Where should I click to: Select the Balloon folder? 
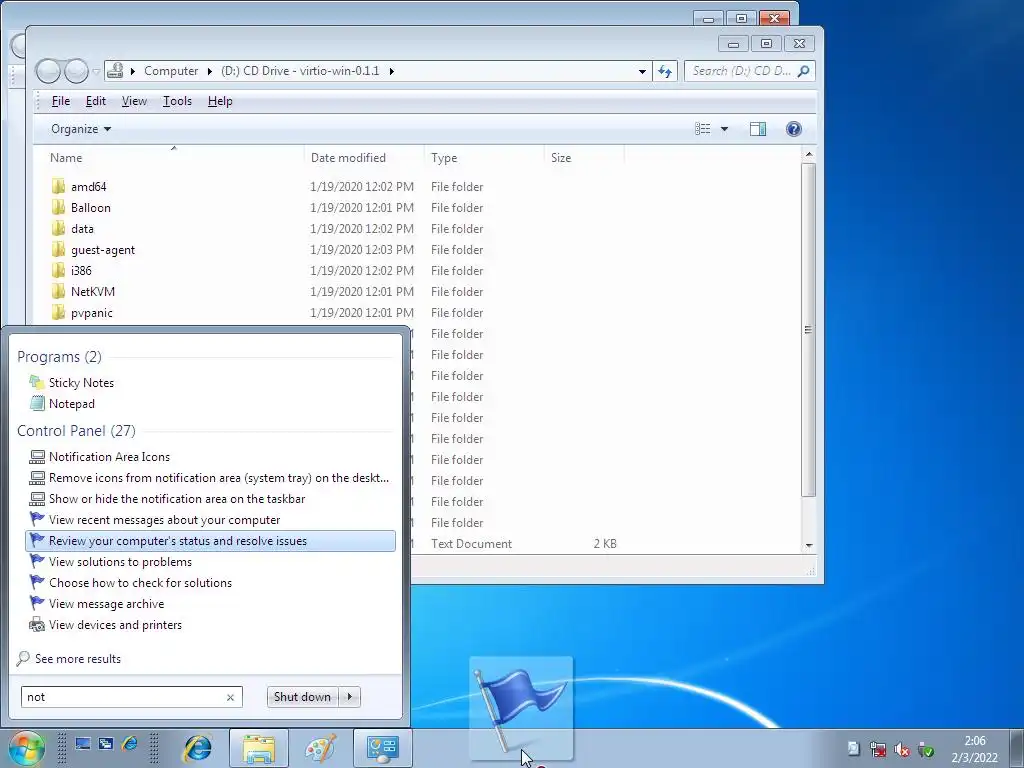click(x=90, y=208)
